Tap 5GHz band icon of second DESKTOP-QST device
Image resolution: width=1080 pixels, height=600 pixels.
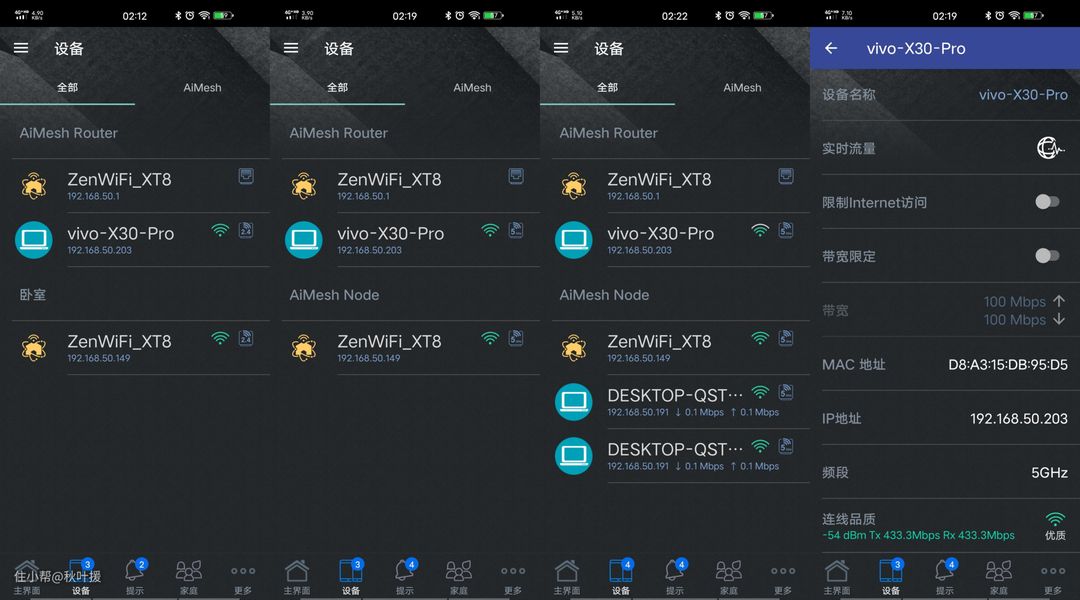click(786, 446)
